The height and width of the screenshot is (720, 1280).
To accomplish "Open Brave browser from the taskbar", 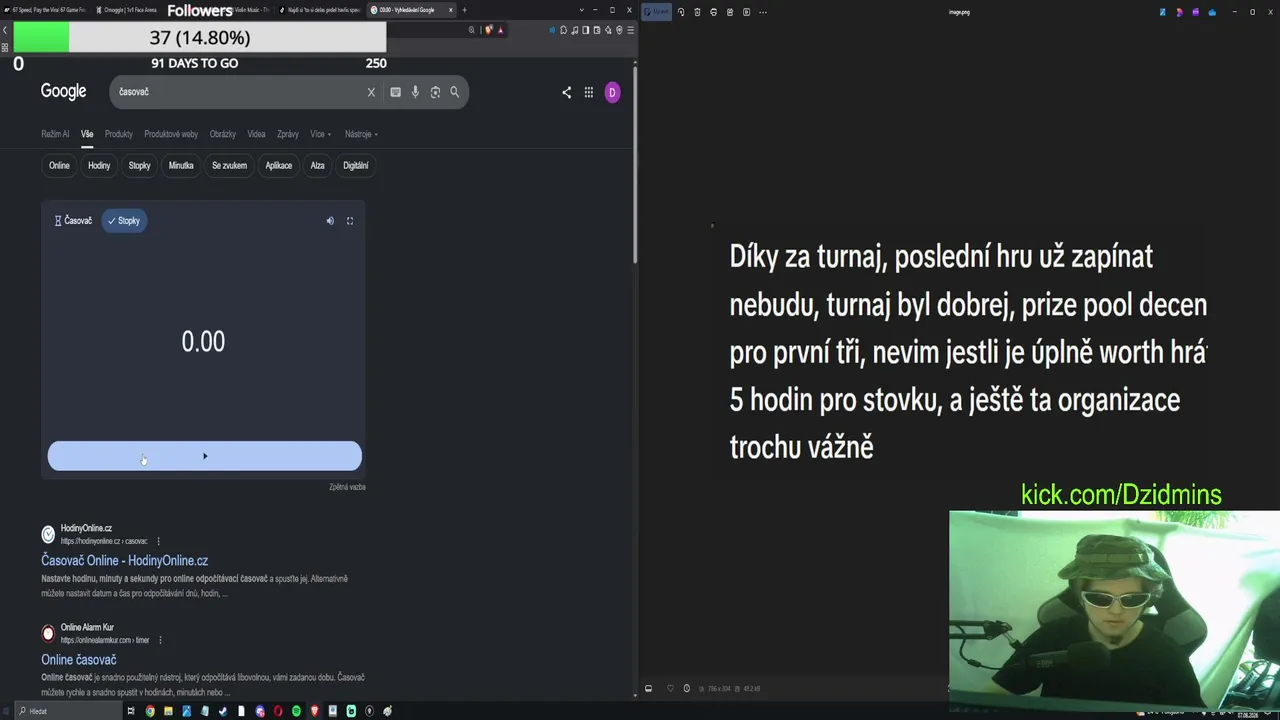I will [314, 711].
